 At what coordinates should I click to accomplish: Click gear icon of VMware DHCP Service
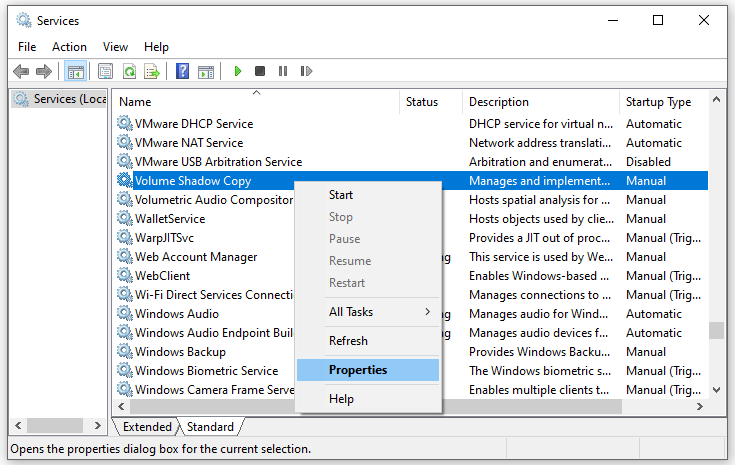[x=125, y=123]
